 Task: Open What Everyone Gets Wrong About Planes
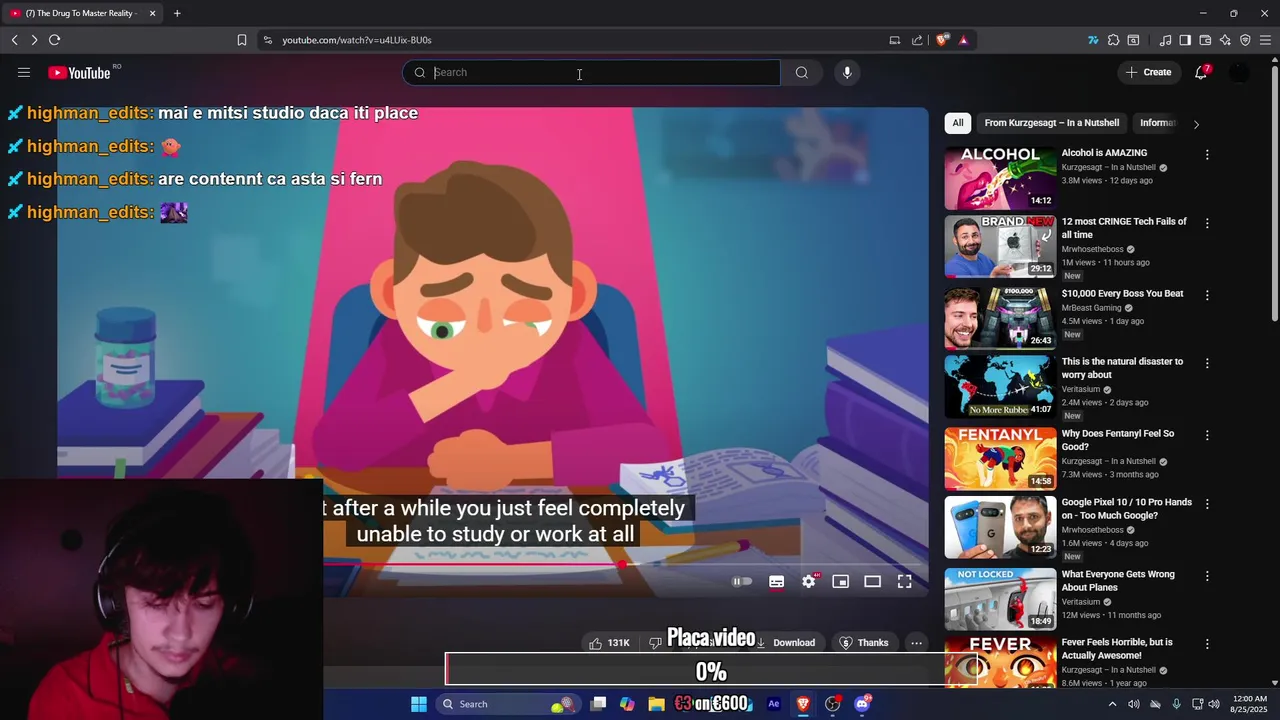click(1118, 581)
